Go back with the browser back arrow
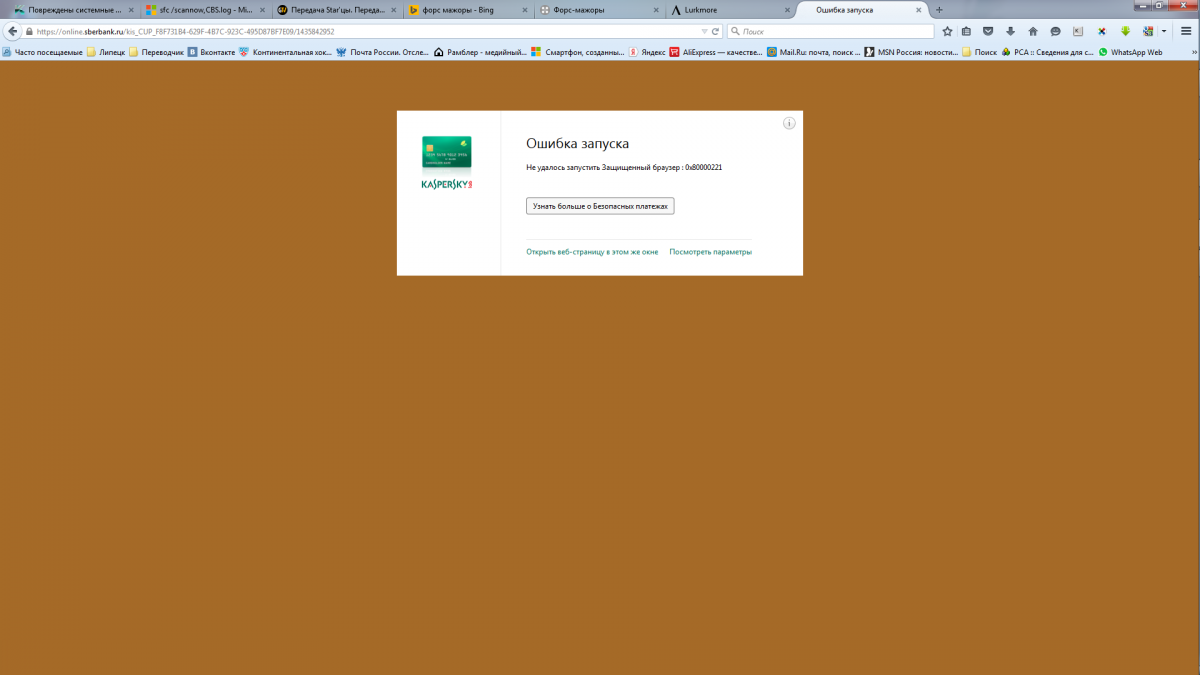The image size is (1200, 675). (13, 31)
